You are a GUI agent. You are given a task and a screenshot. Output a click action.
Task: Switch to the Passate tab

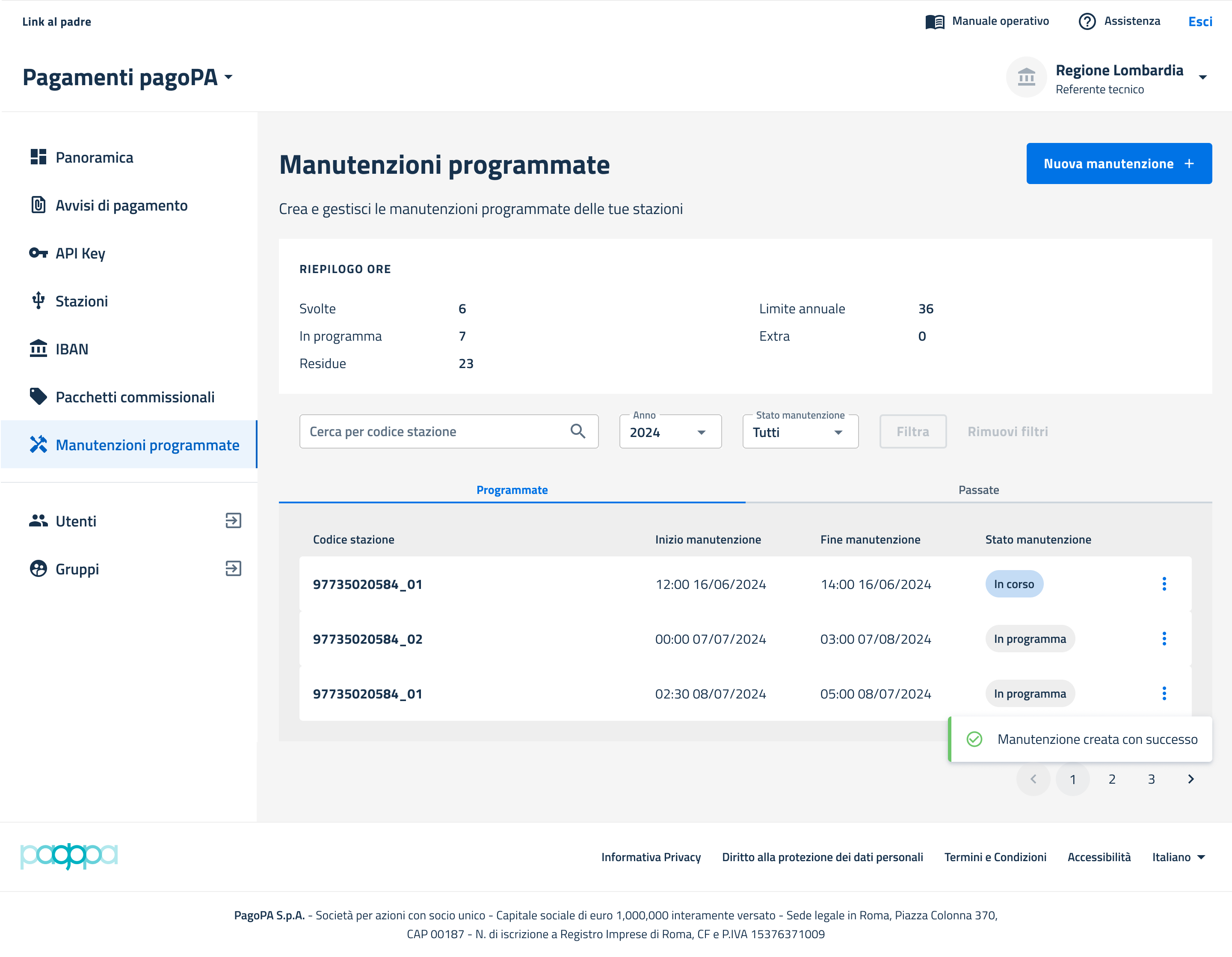[x=978, y=490]
